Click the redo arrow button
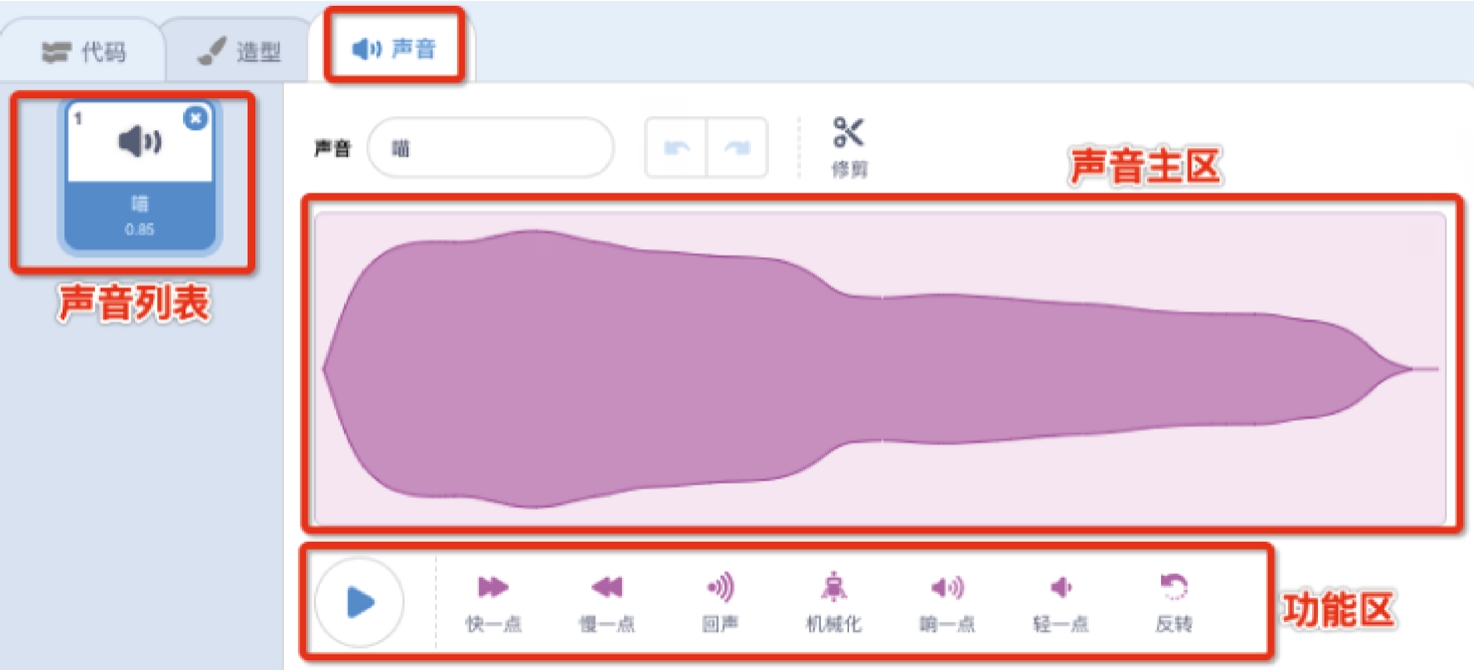 (737, 148)
